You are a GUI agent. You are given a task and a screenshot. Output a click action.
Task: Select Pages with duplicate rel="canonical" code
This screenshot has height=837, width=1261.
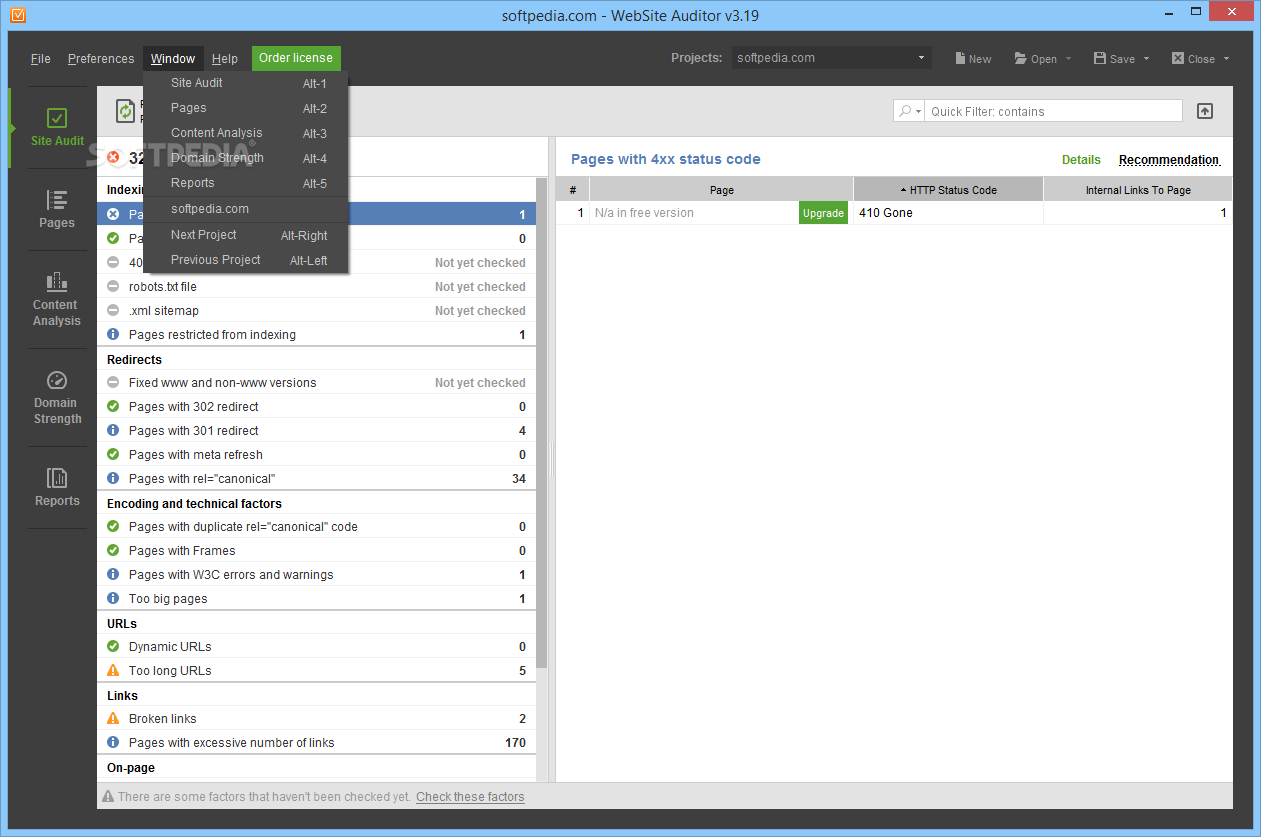coord(317,527)
